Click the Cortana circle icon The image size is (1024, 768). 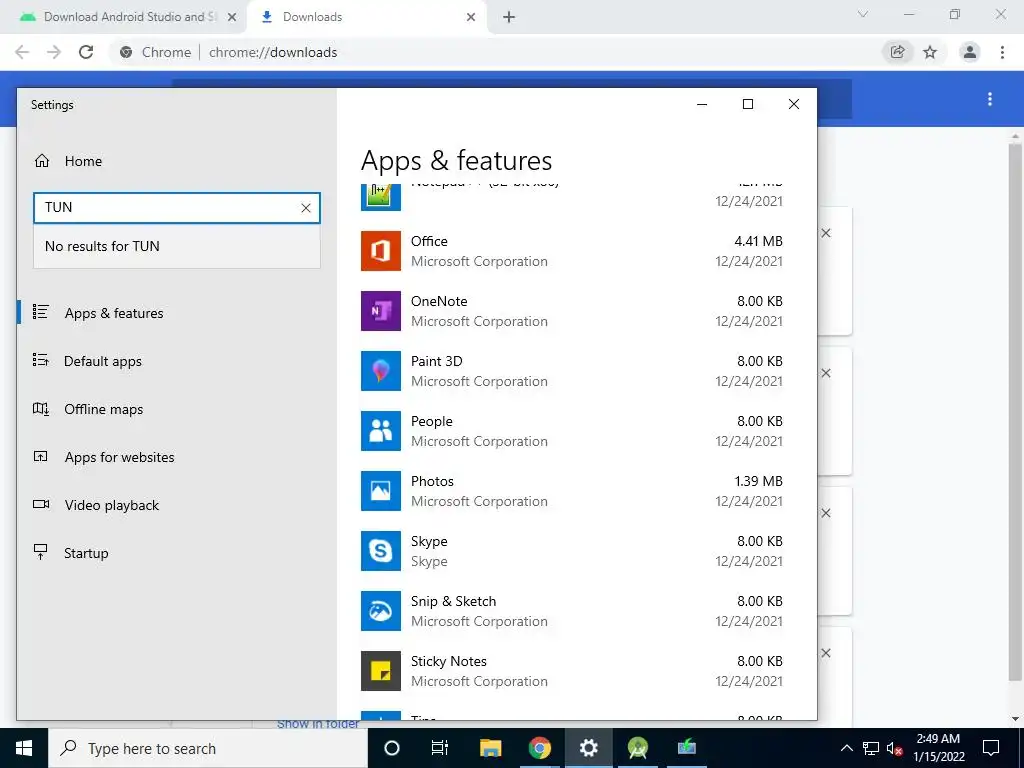[392, 748]
